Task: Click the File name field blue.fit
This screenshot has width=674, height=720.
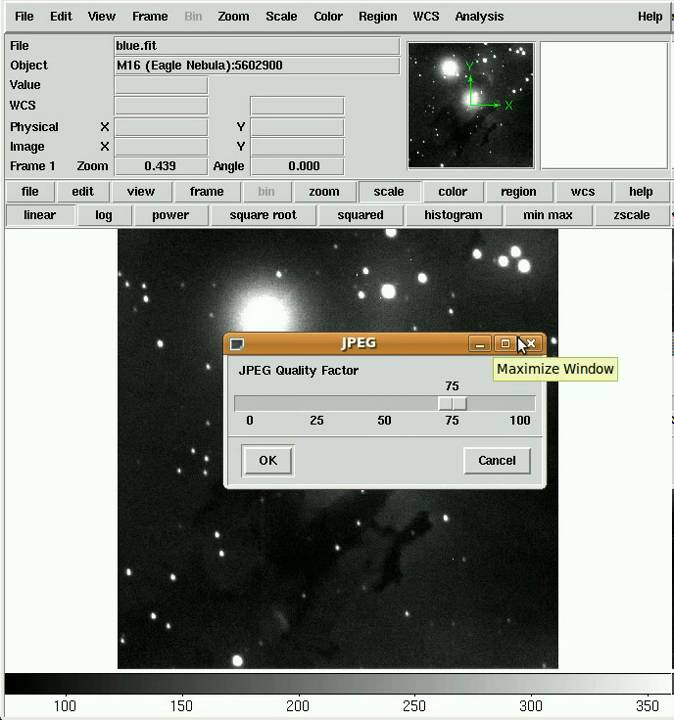Action: click(257, 46)
